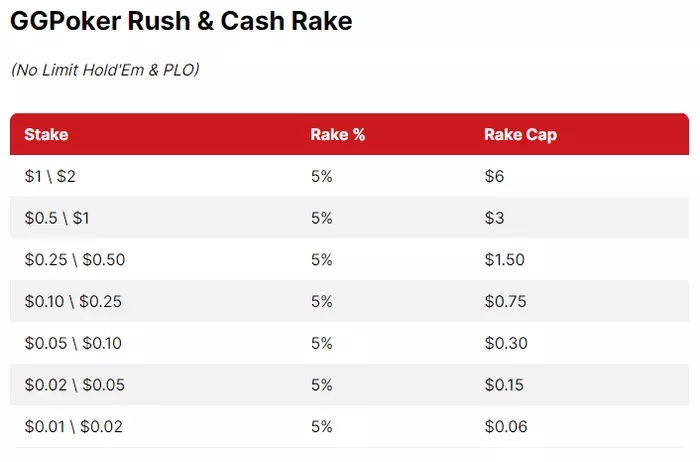Viewport: 700px width, 462px height.
Task: Click the $6 rake cap value
Action: pyautogui.click(x=494, y=176)
